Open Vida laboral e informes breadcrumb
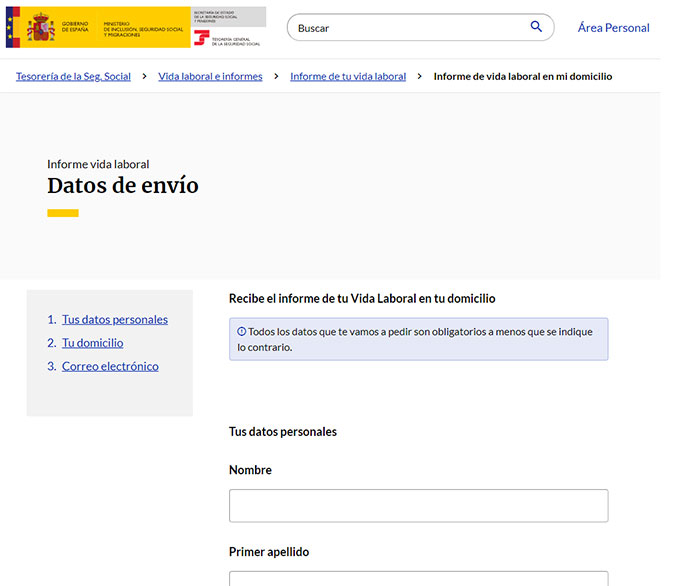 click(x=210, y=76)
